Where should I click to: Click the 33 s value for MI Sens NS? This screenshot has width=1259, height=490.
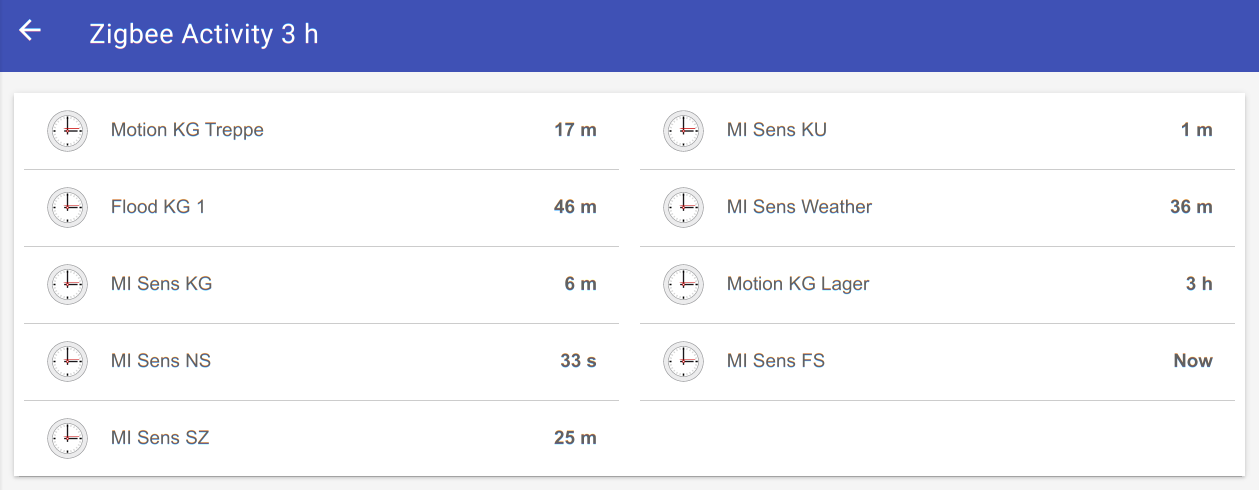click(x=578, y=361)
